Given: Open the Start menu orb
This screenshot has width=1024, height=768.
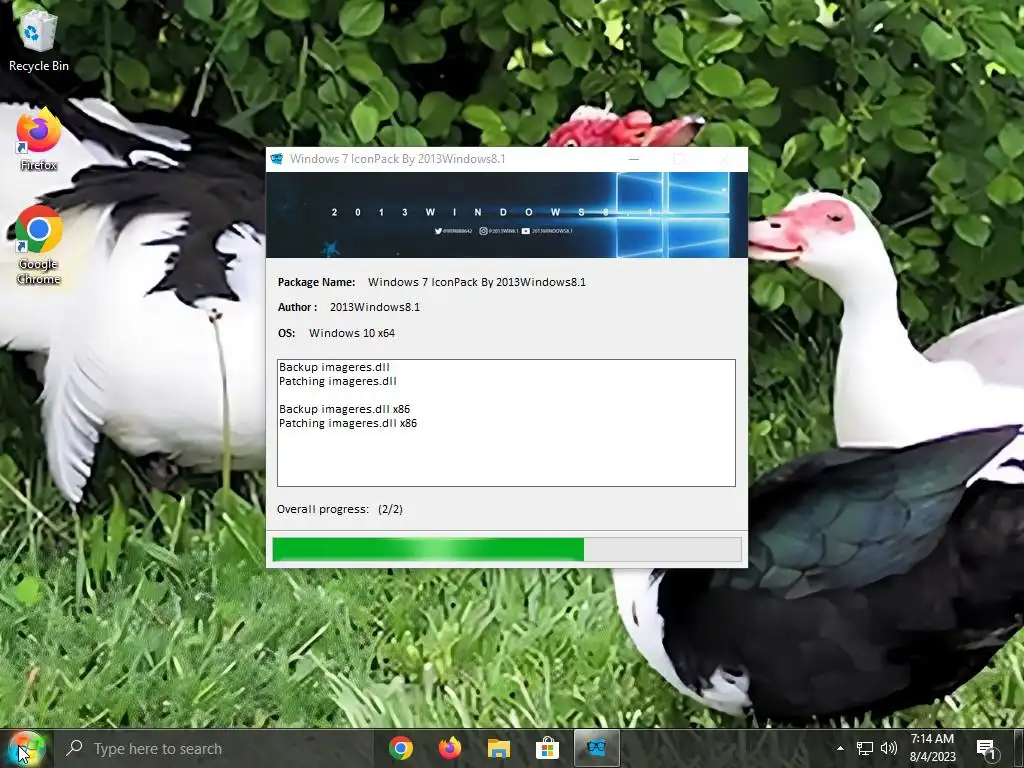Looking at the screenshot, I should tap(25, 748).
